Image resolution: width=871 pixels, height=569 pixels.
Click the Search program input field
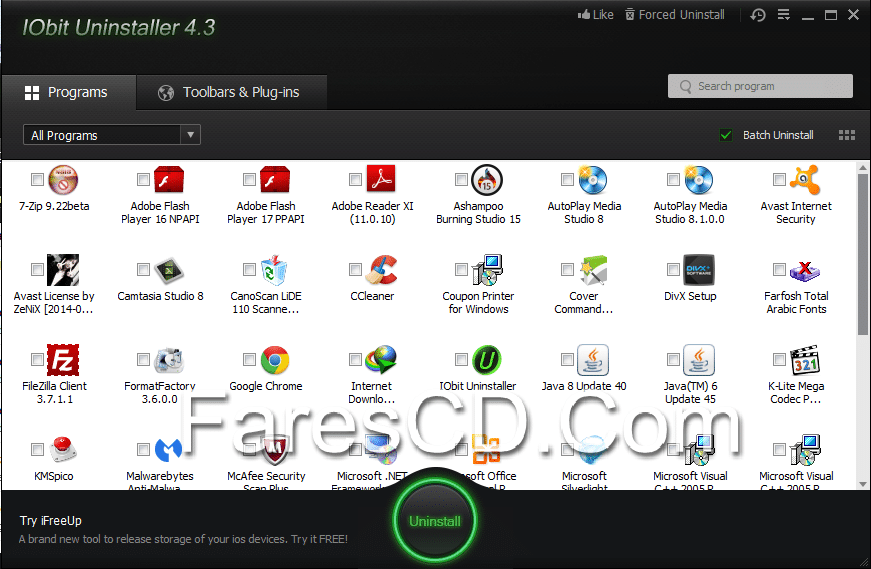click(760, 86)
